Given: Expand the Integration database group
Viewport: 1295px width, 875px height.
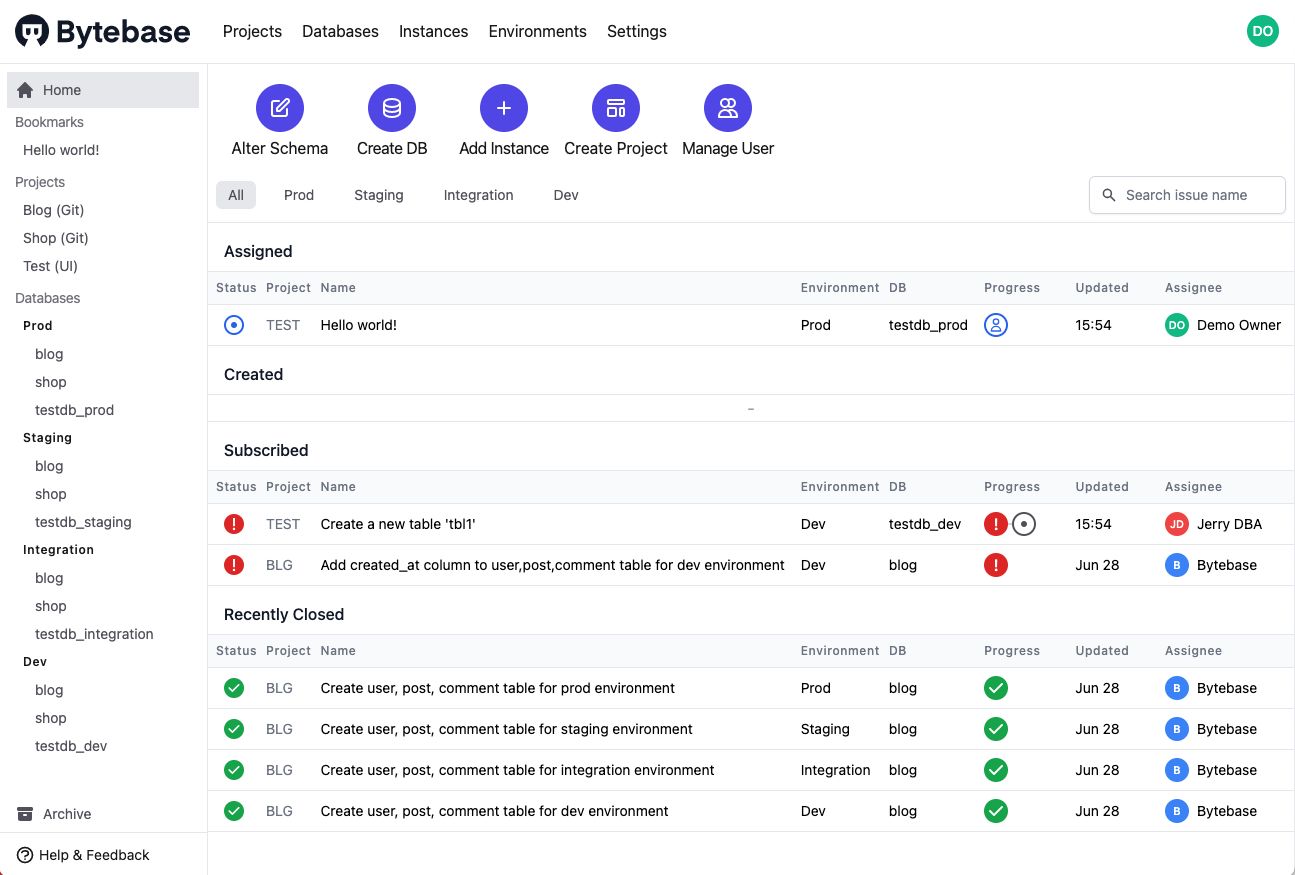Looking at the screenshot, I should click(58, 549).
